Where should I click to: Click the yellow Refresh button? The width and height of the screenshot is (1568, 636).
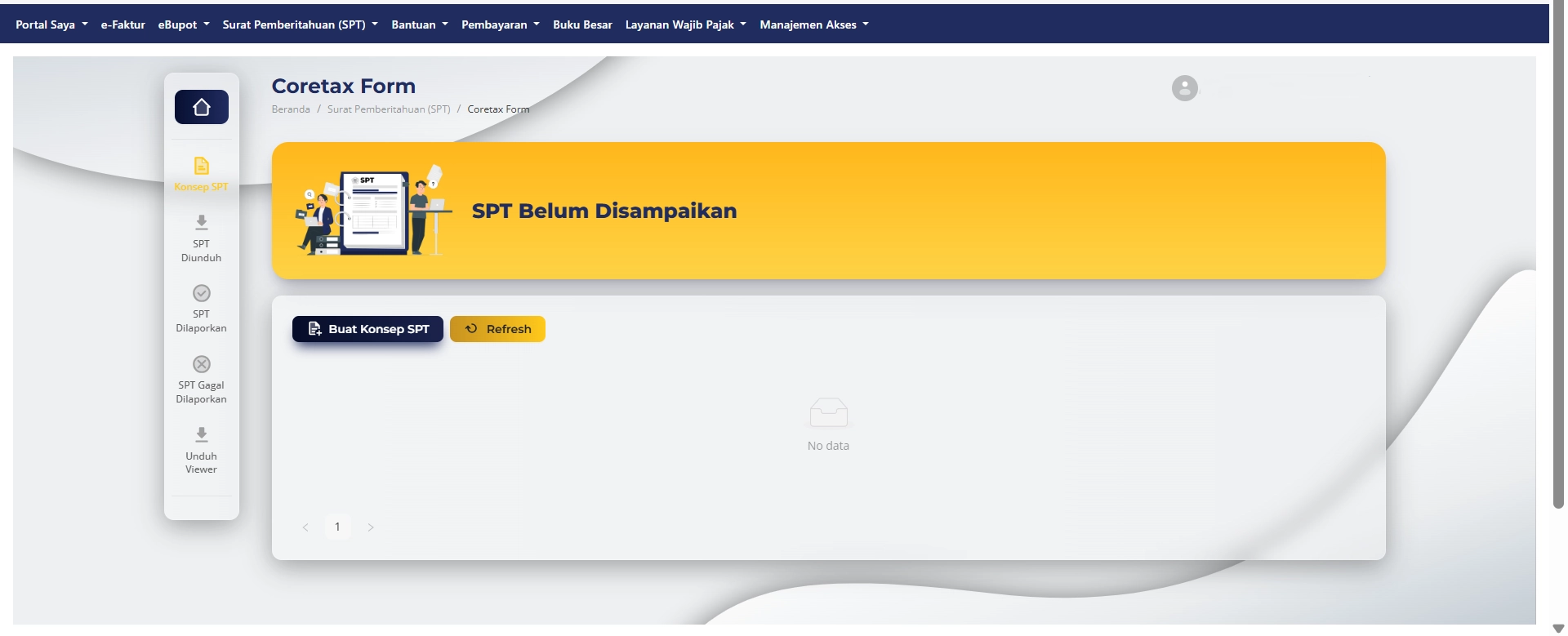click(x=497, y=329)
